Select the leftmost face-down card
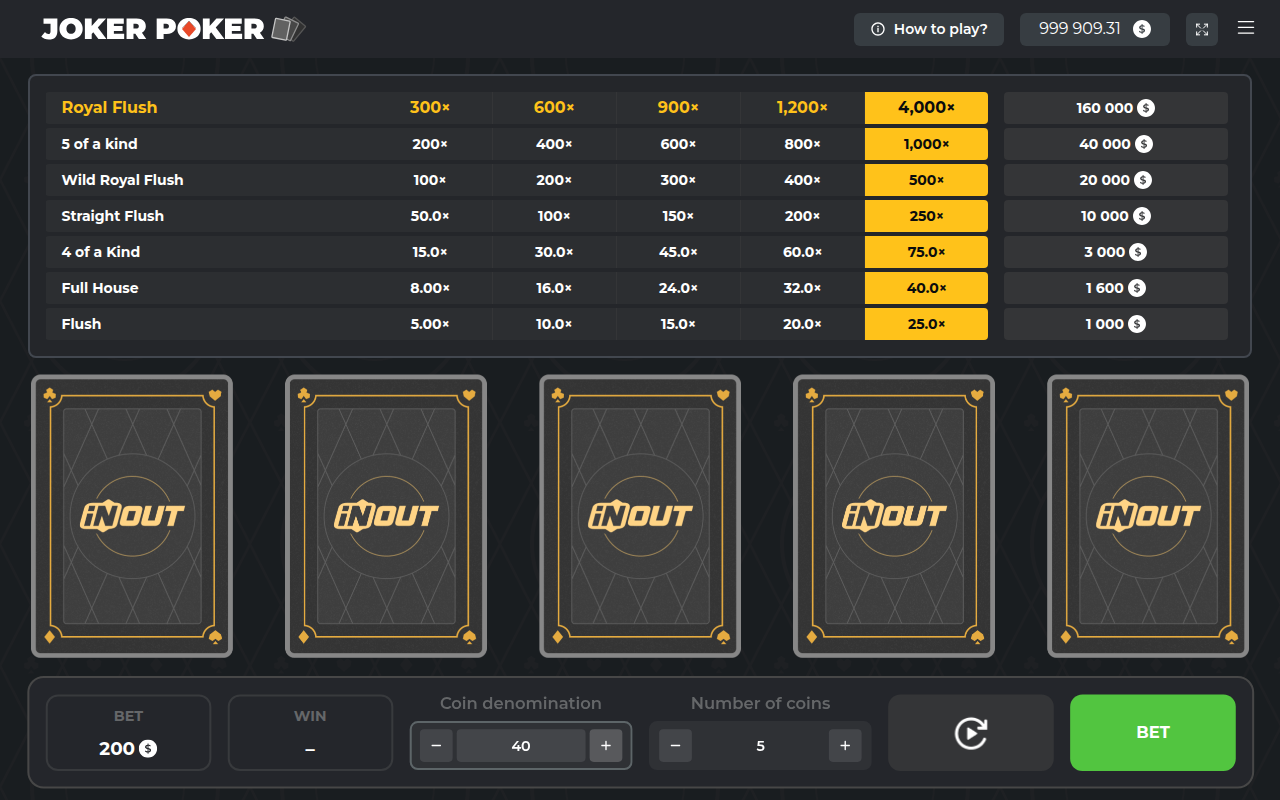The image size is (1280, 800). tap(132, 516)
